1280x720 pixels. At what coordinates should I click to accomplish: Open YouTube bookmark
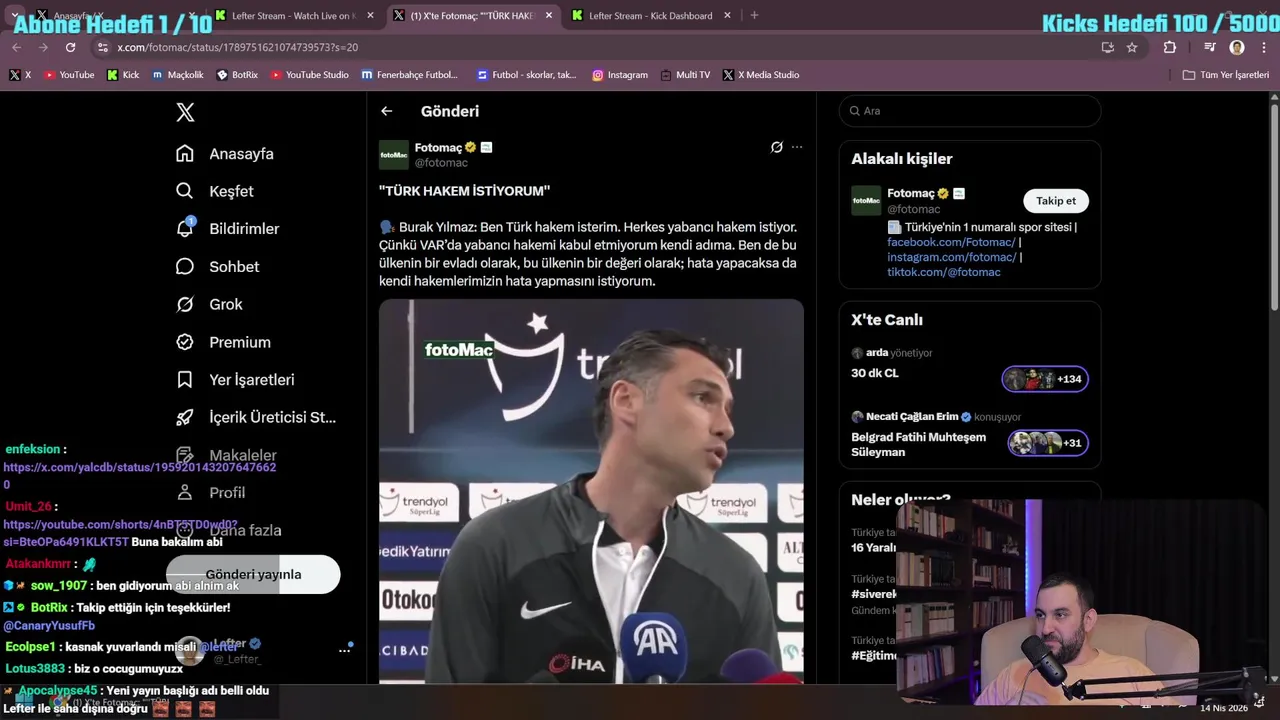point(69,75)
